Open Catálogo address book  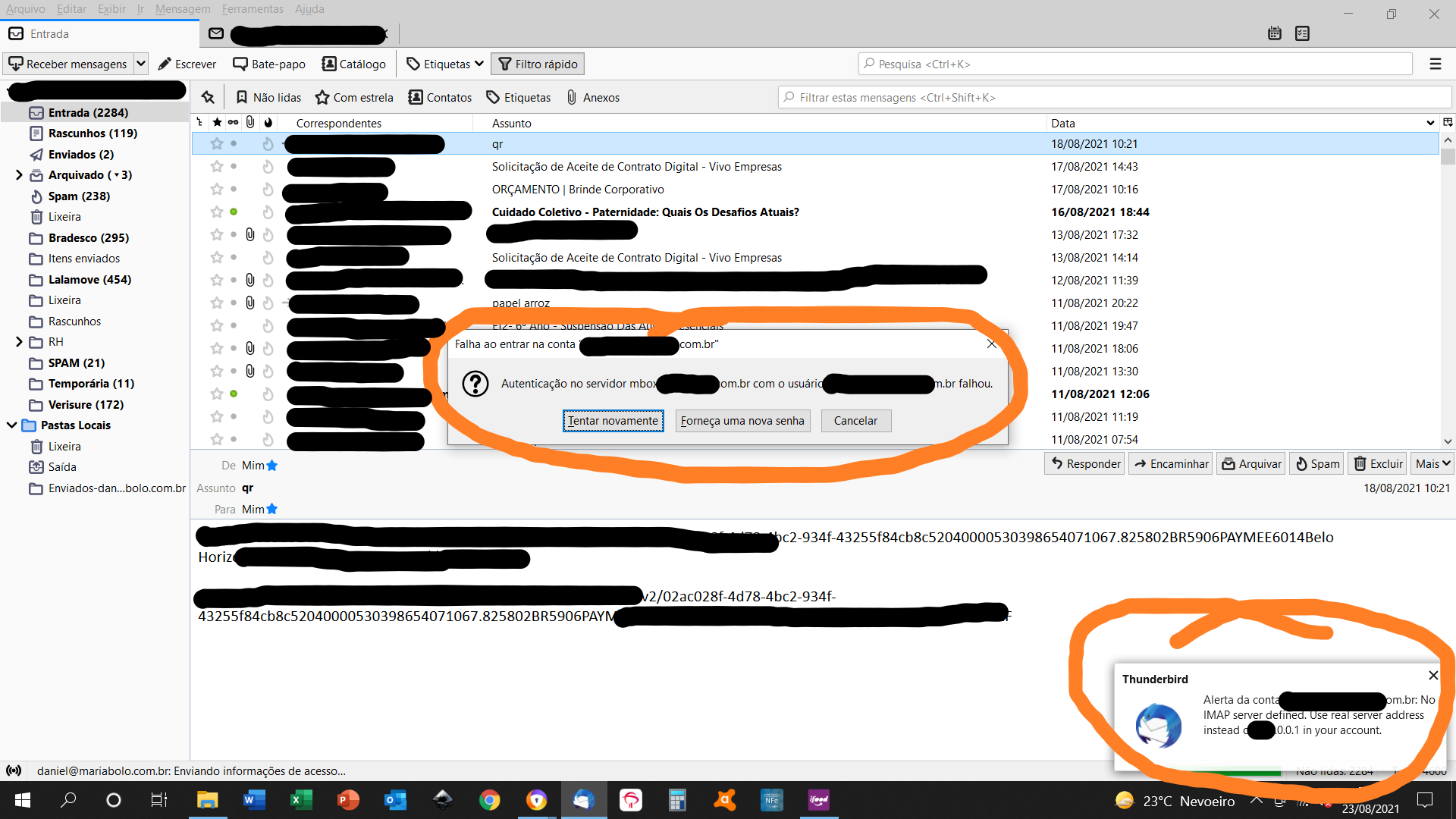coord(353,64)
